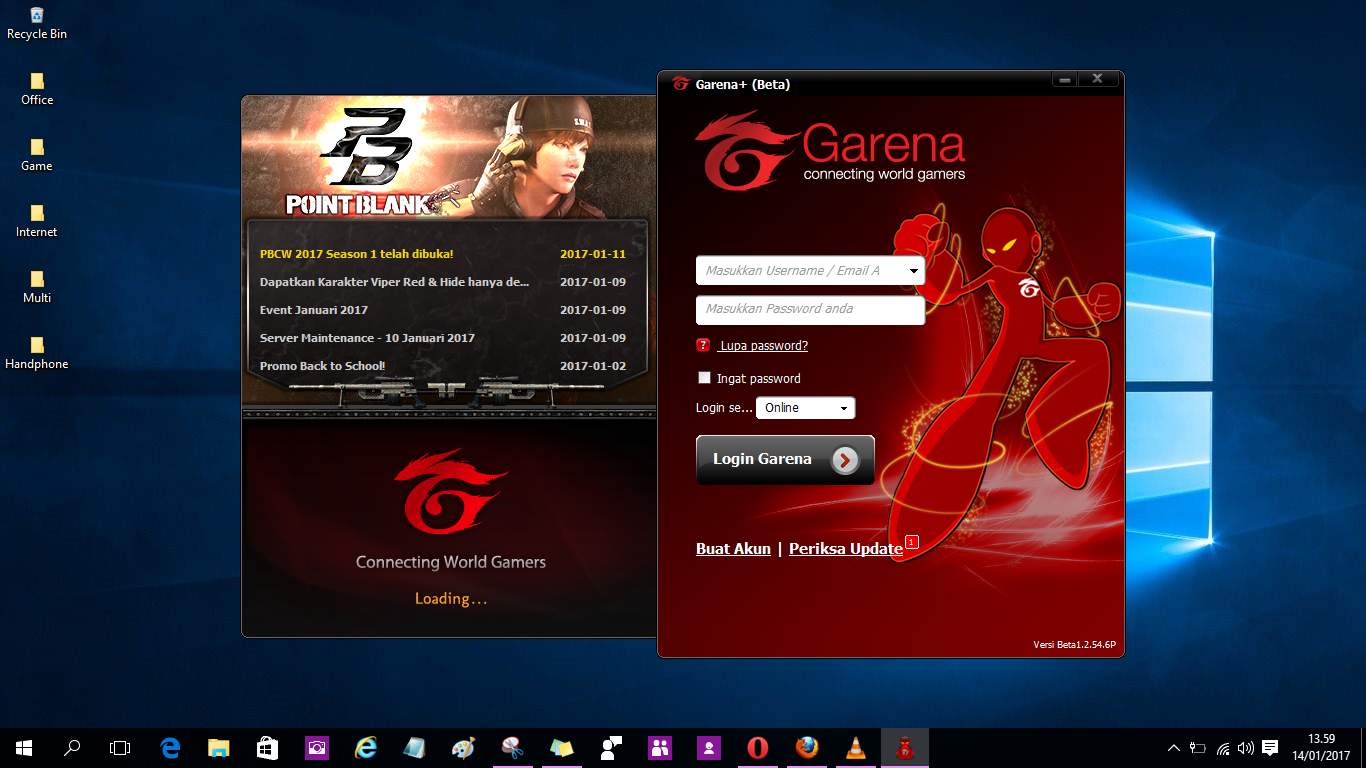Open the Event Januari 2017 news item
This screenshot has width=1366, height=768.
(x=314, y=310)
